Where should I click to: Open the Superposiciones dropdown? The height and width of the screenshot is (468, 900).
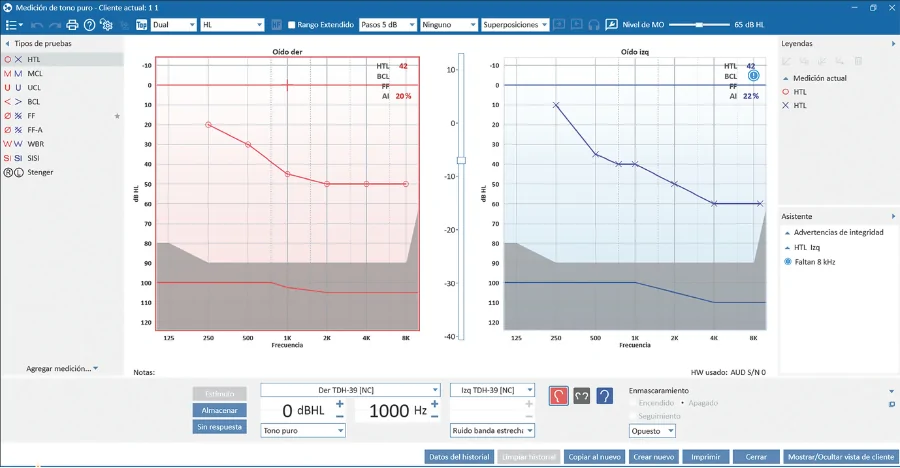(x=514, y=24)
